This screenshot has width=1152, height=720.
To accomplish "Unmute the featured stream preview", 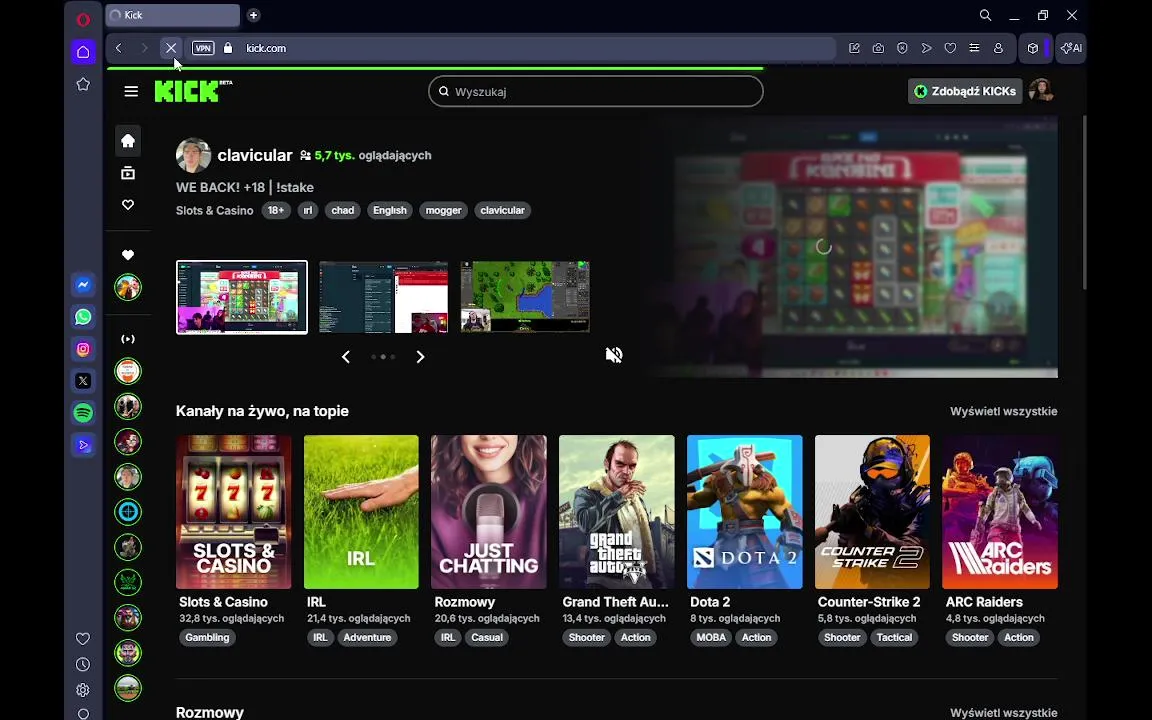I will 613,355.
